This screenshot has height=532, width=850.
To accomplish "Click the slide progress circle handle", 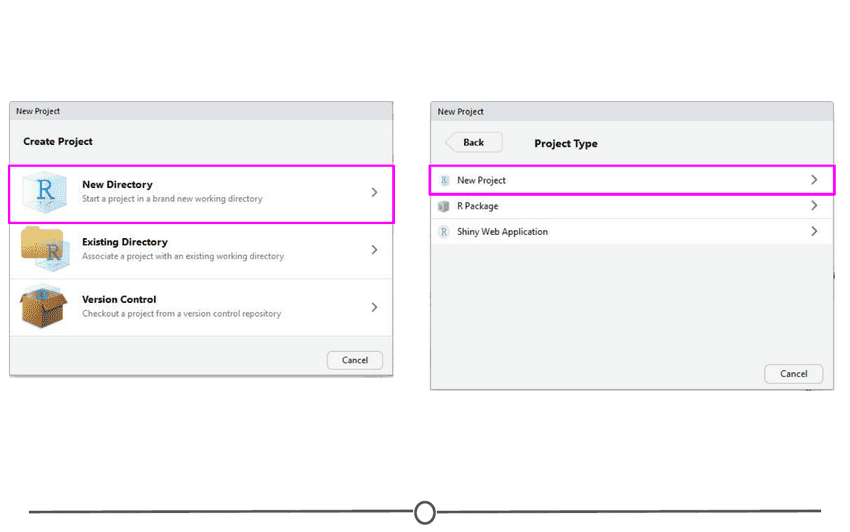I will [x=425, y=512].
